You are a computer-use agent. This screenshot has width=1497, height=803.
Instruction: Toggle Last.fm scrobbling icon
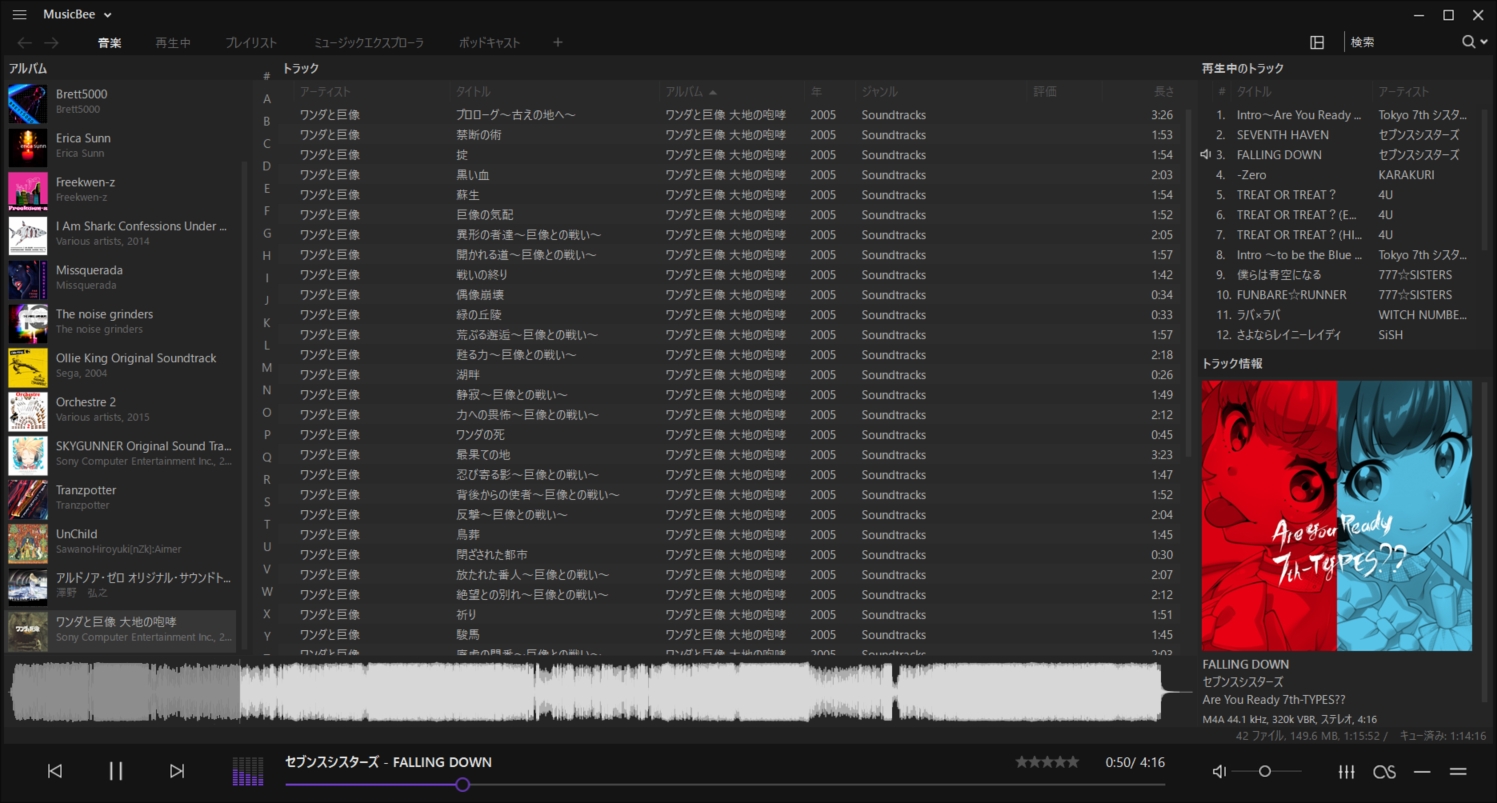pyautogui.click(x=1384, y=771)
